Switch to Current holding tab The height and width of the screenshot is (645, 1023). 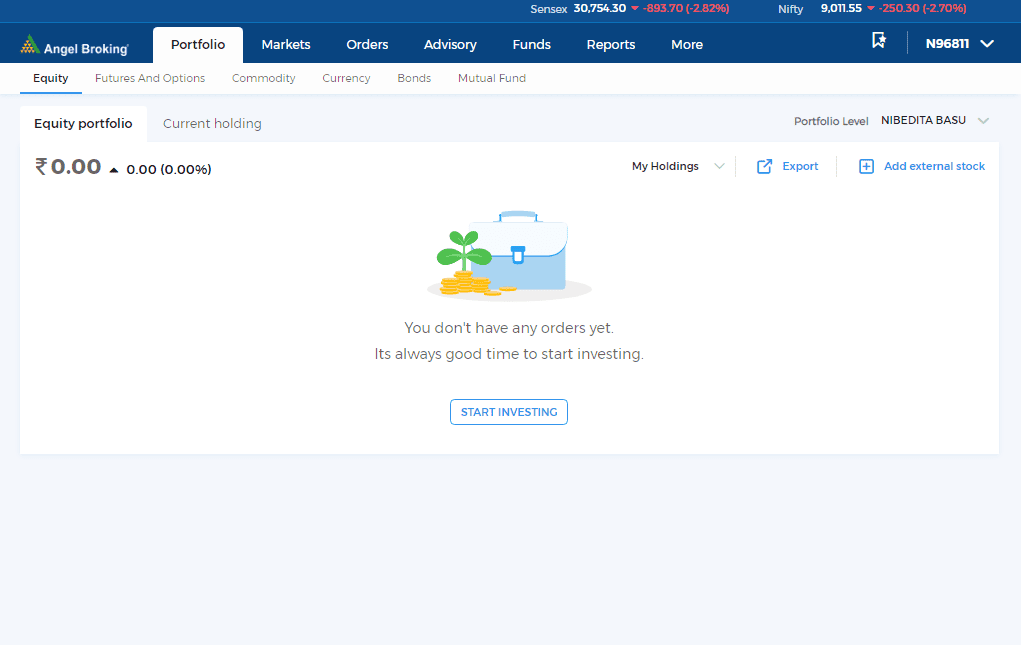212,123
